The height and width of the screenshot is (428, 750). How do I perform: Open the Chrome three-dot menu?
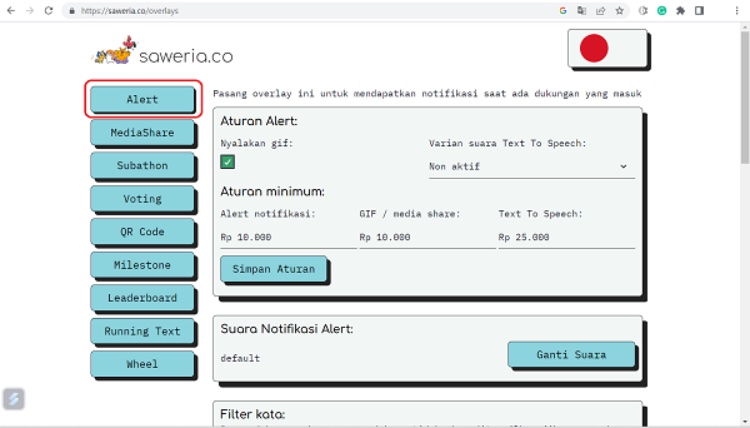737,11
